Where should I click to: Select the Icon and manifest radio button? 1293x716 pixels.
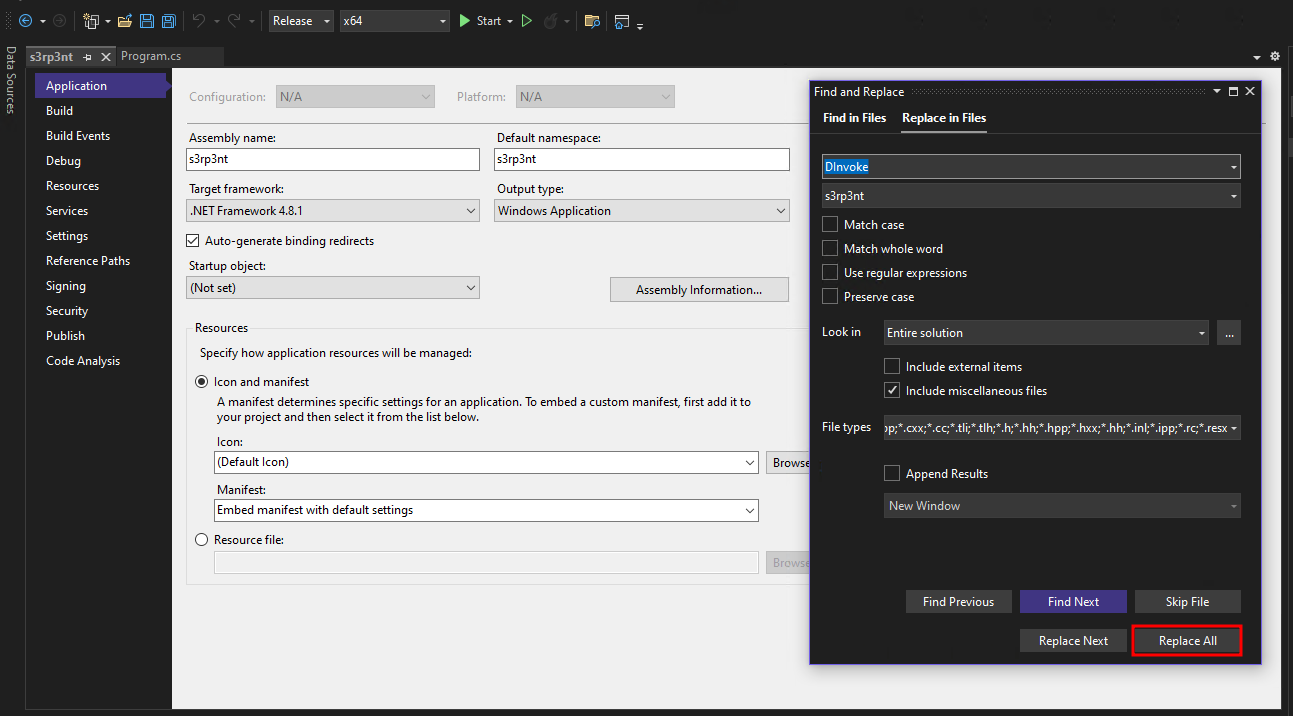pos(202,382)
